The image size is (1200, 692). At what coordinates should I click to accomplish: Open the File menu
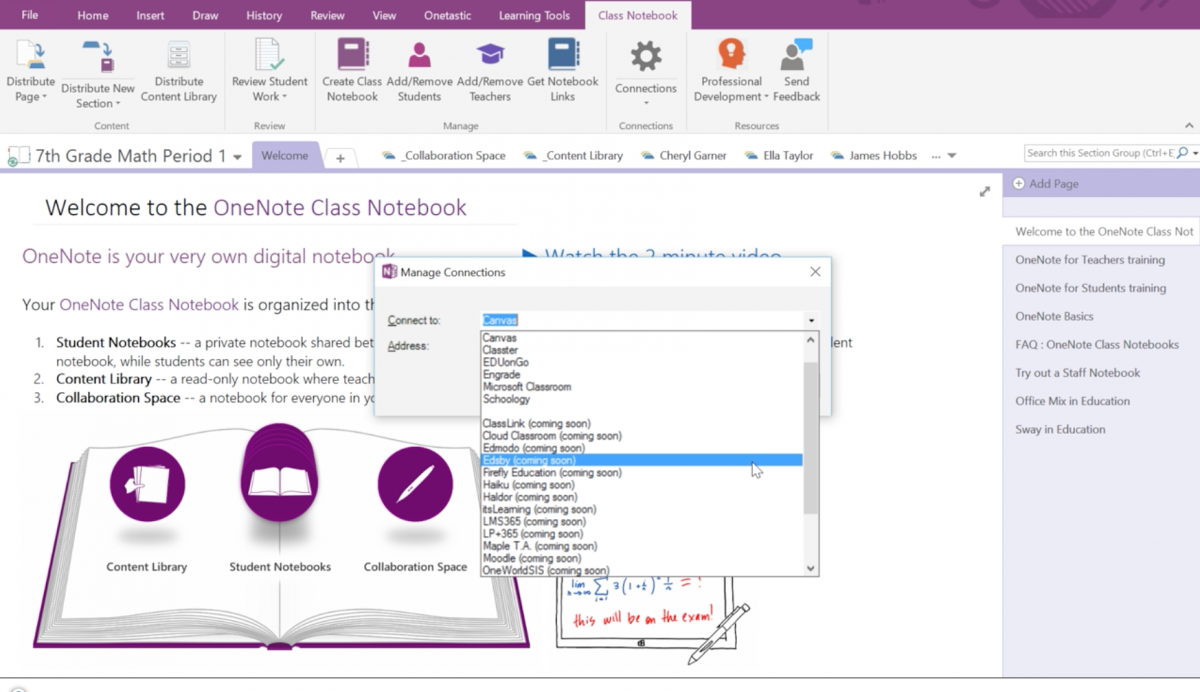(x=30, y=15)
